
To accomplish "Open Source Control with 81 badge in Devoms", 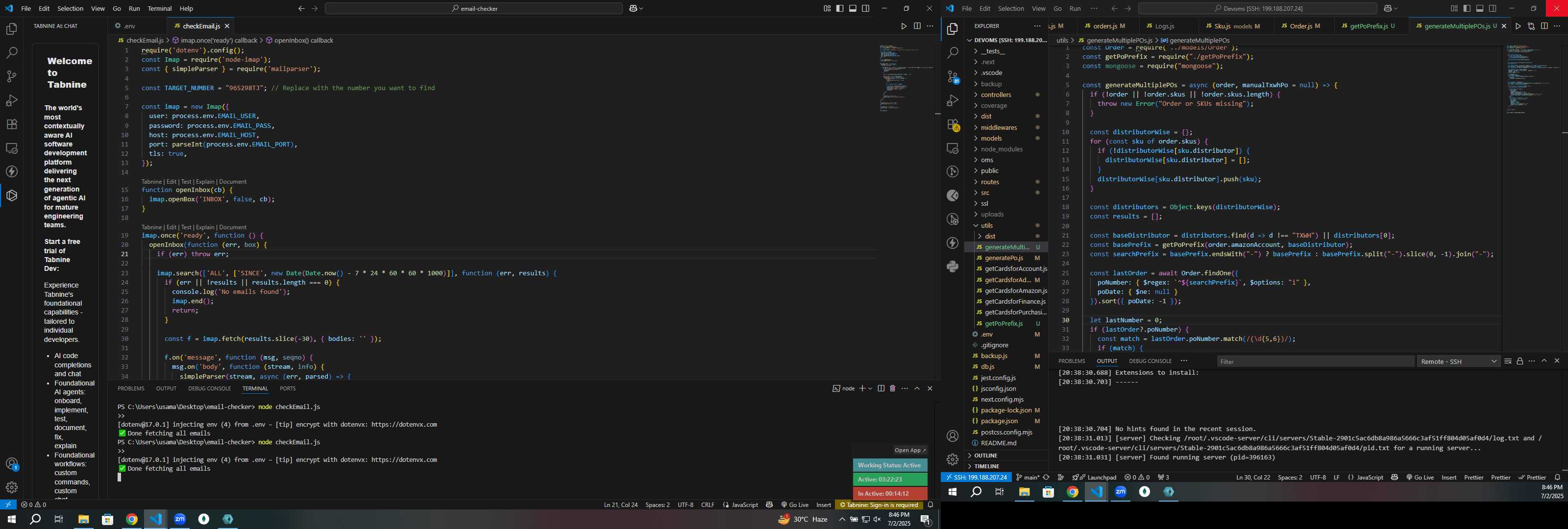I will (x=953, y=77).
